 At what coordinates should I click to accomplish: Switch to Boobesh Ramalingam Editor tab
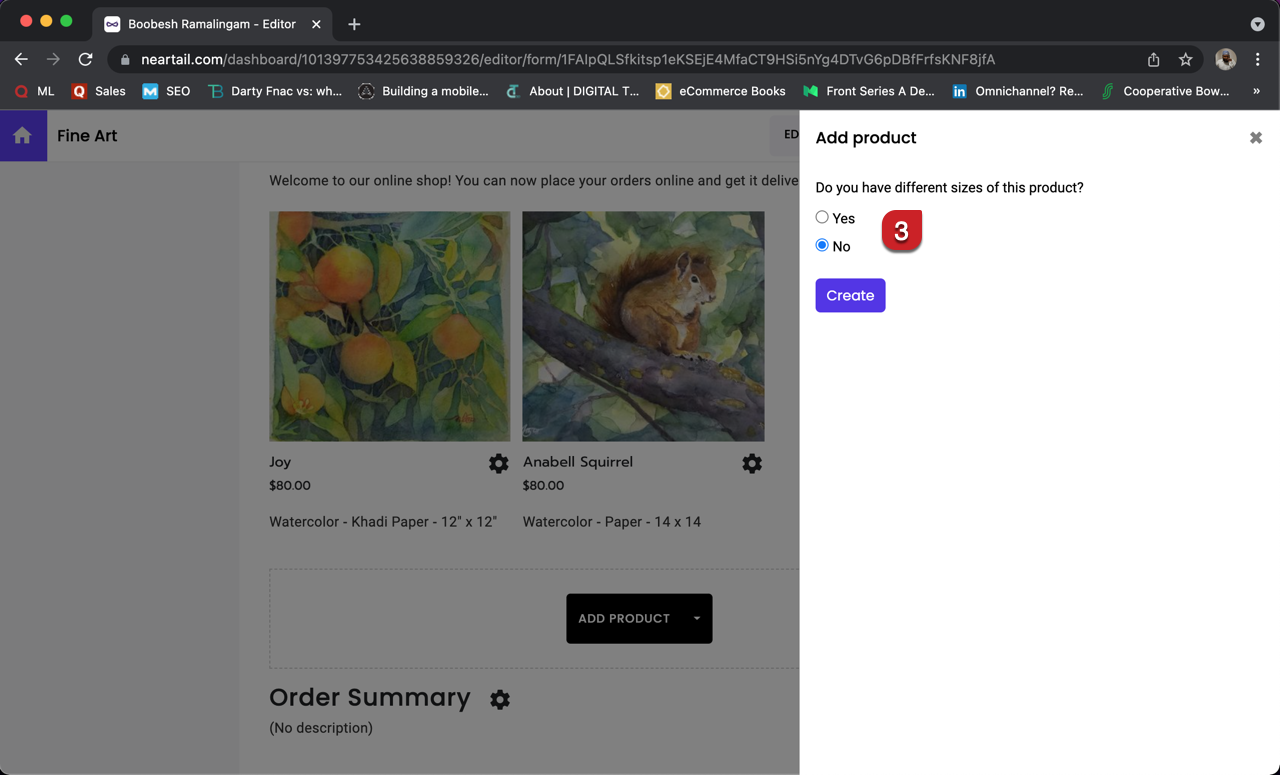(211, 24)
